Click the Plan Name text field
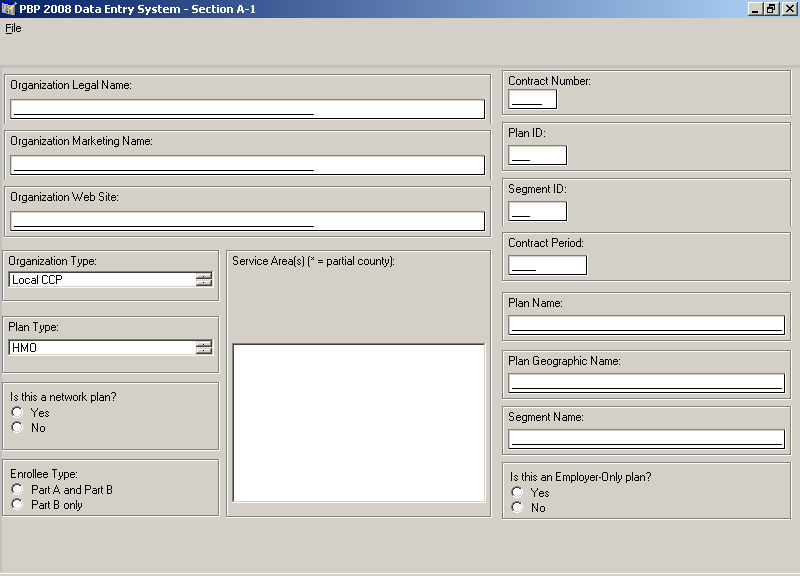 [646, 325]
